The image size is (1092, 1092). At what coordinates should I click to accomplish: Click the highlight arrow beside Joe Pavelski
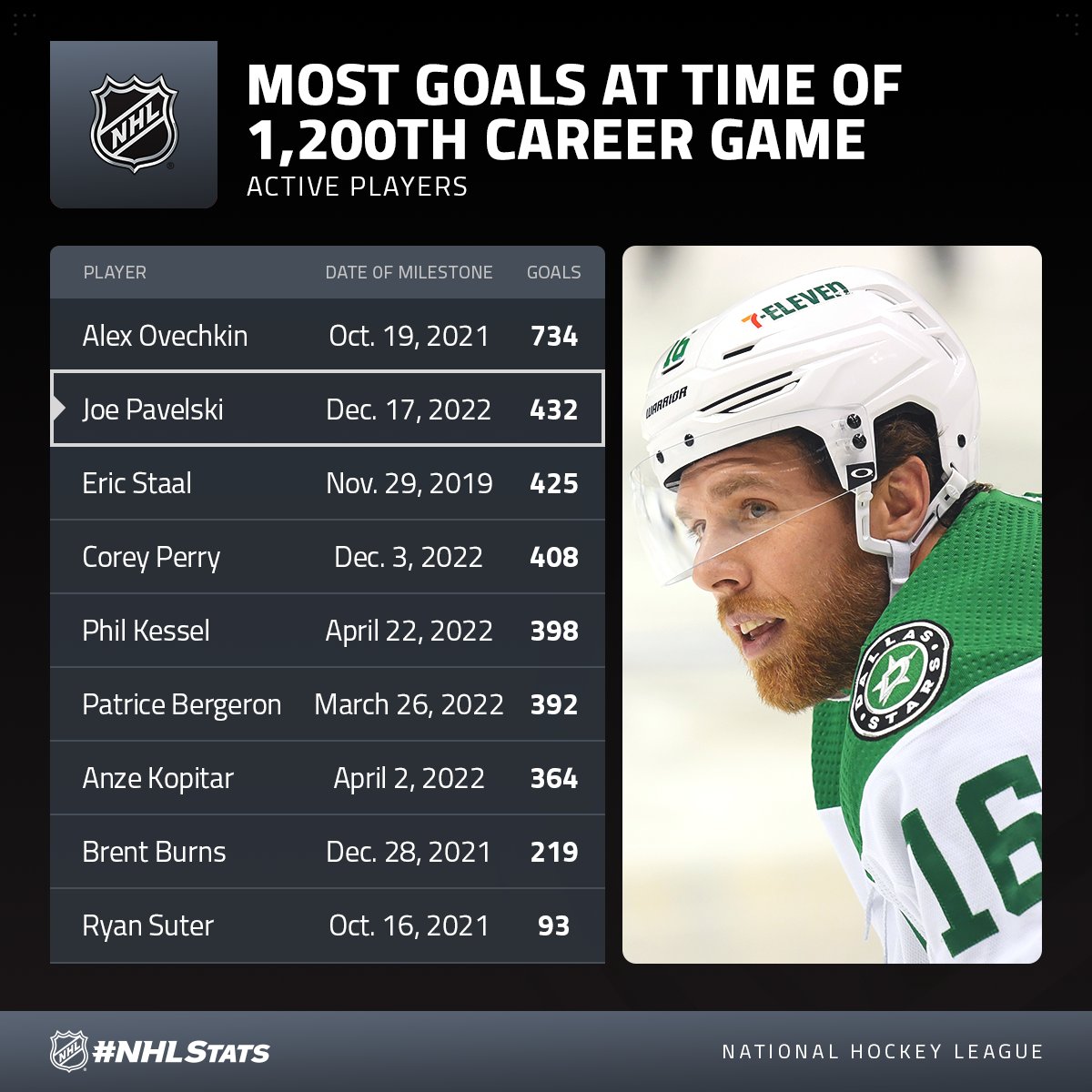(60, 409)
